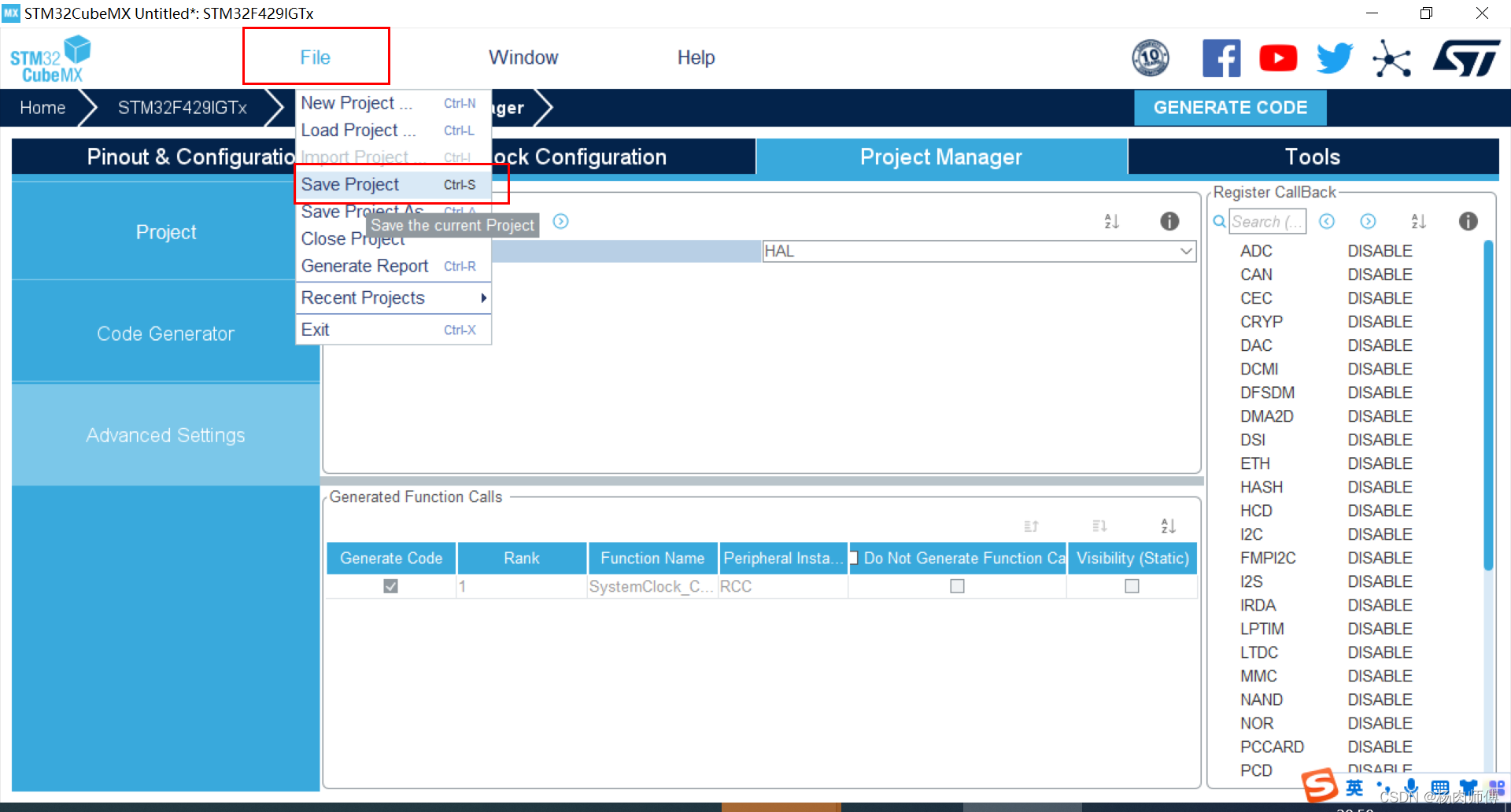This screenshot has height=812, width=1511.
Task: Open the YouTube icon link
Action: (1278, 58)
